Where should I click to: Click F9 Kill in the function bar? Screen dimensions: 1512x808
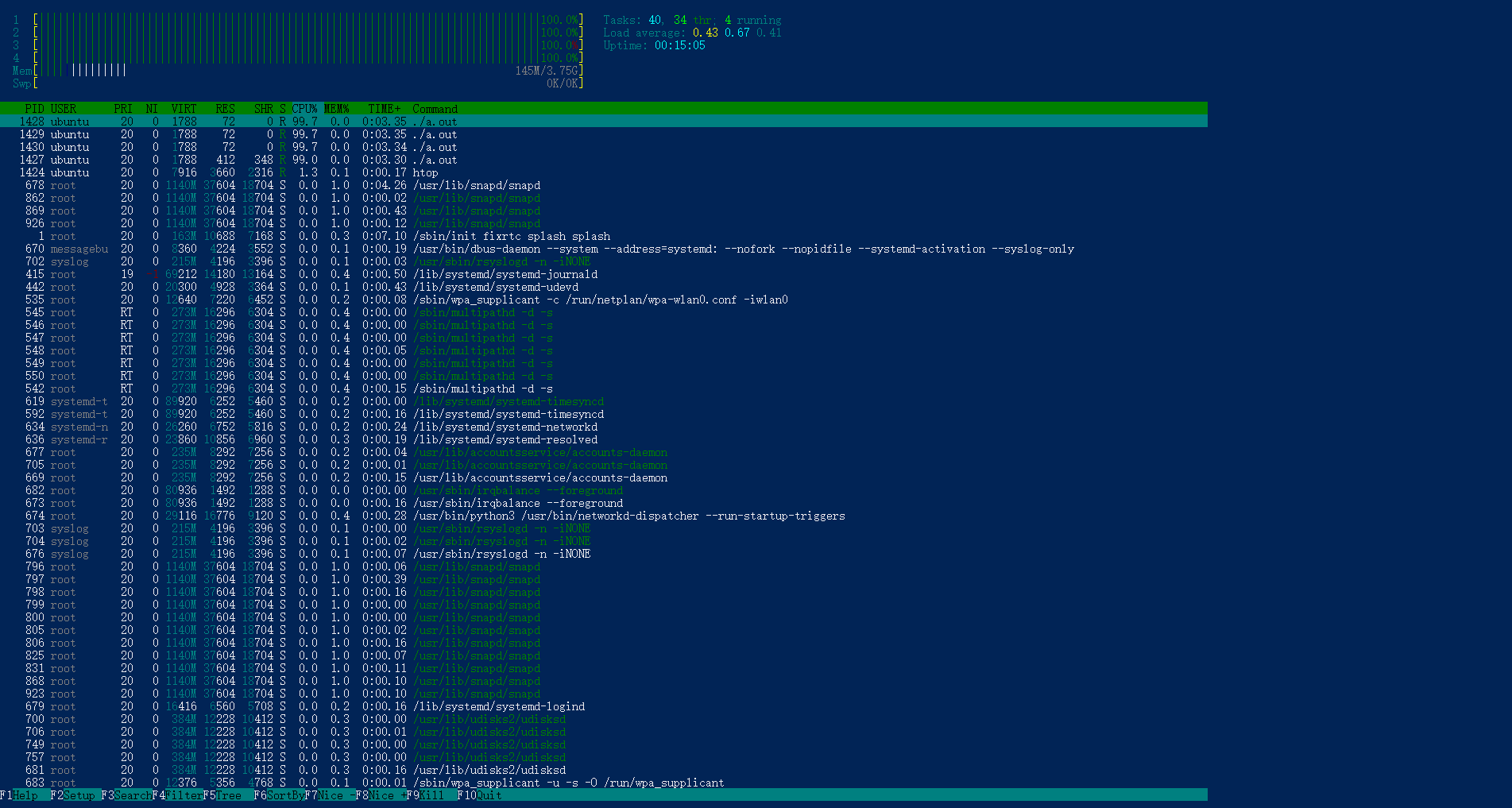pos(426,795)
